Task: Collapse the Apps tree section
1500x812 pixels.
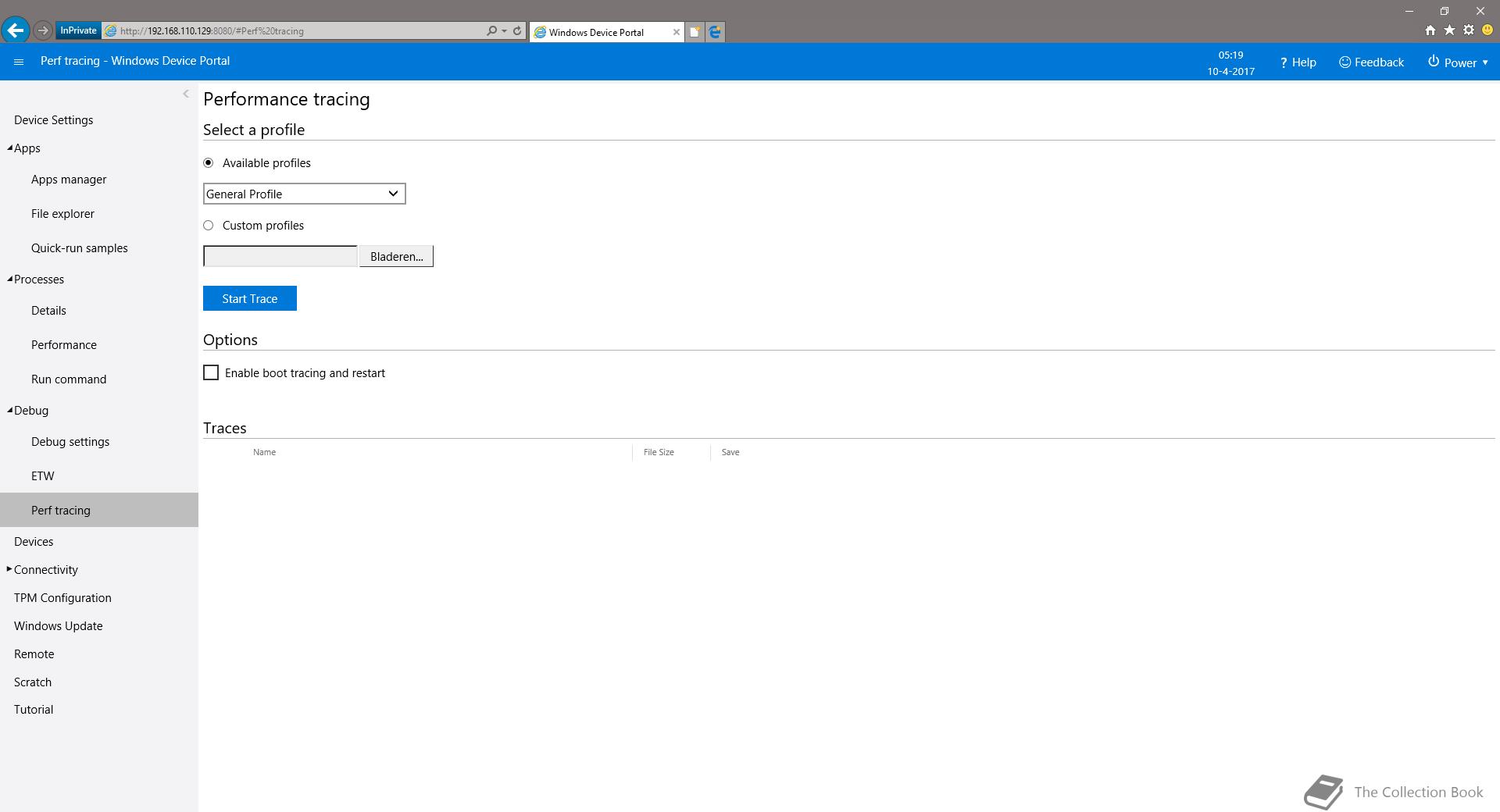Action: (x=9, y=148)
